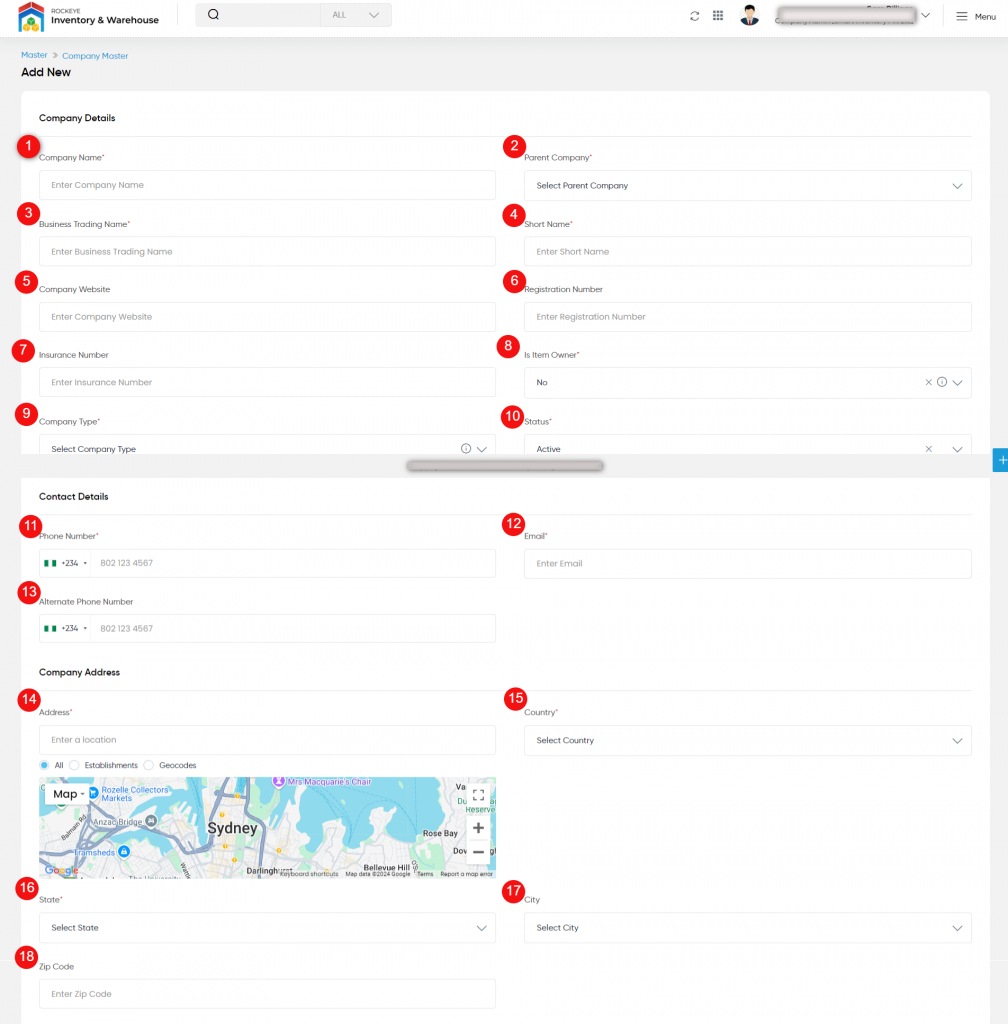Screen dimensions: 1008x1024
Task: Click the search magnifier icon
Action: pyautogui.click(x=213, y=14)
